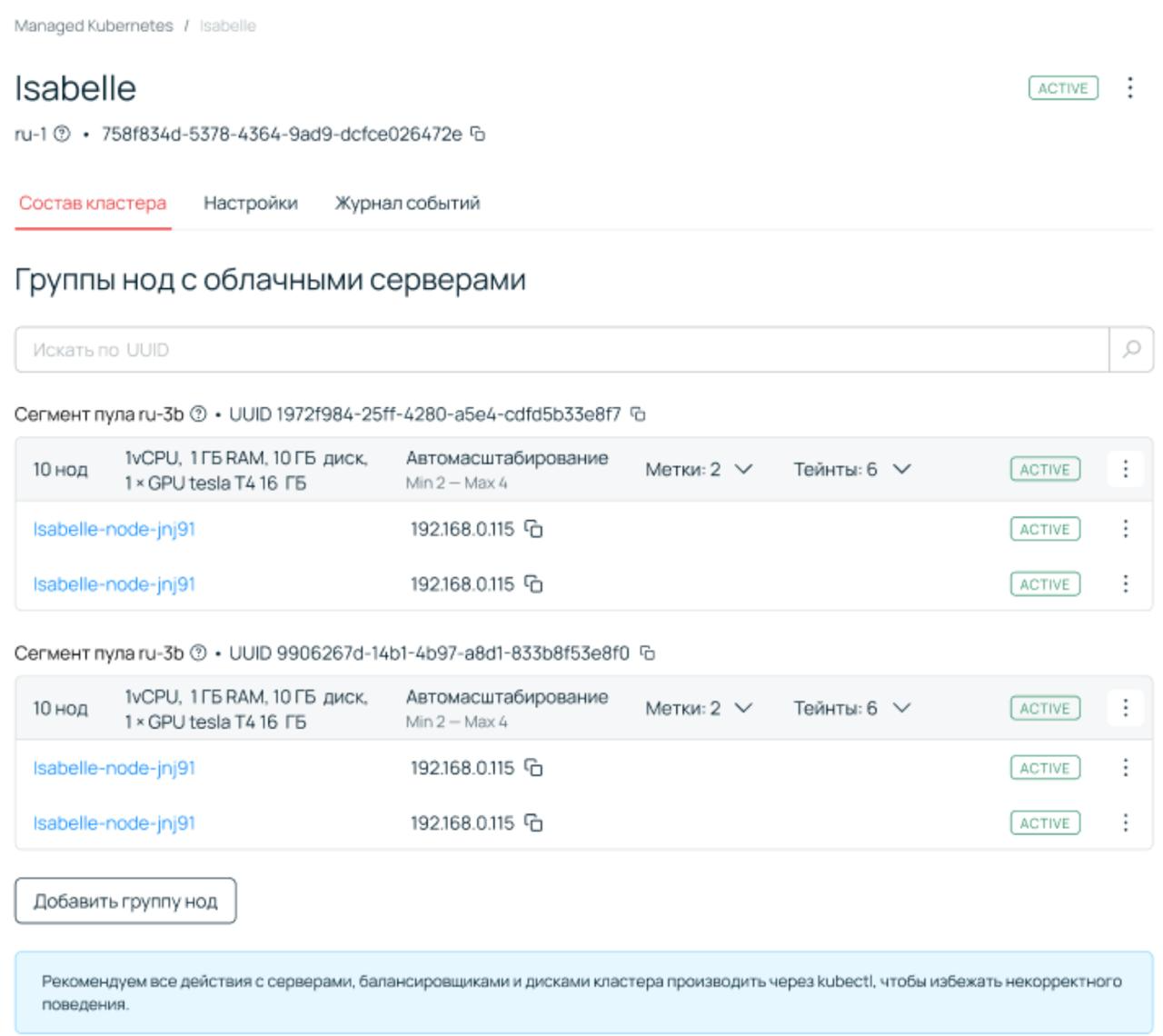Click the magnifier search icon
This screenshot has height=1036, width=1163.
click(1131, 350)
